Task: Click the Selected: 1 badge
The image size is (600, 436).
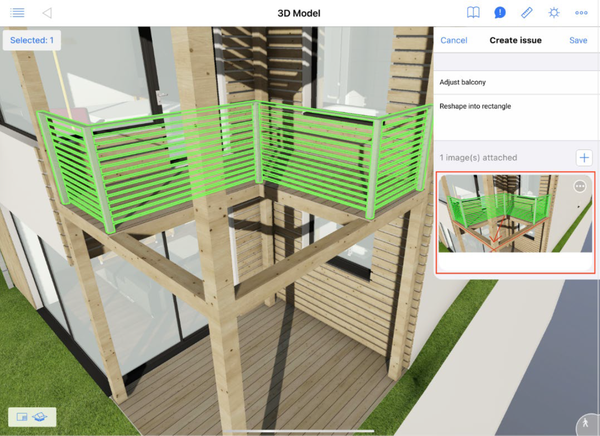Action: coord(32,40)
